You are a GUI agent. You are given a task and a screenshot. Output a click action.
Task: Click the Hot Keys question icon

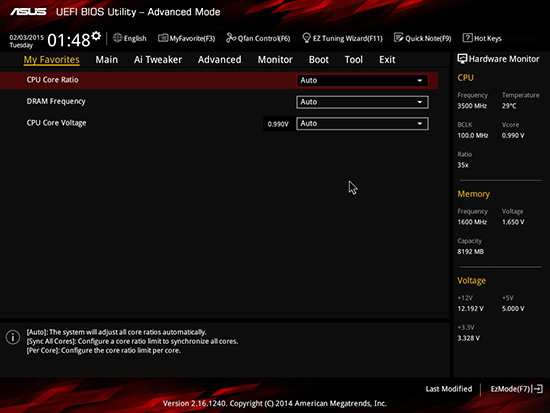coord(467,38)
